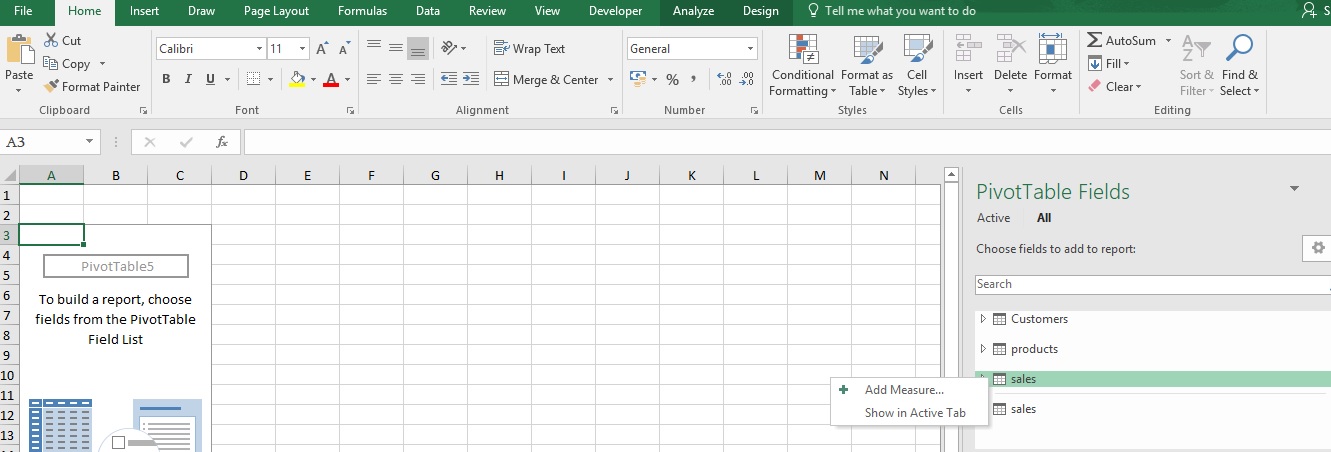Click Decrease Font Size icon
This screenshot has height=452, width=1331.
coord(345,48)
